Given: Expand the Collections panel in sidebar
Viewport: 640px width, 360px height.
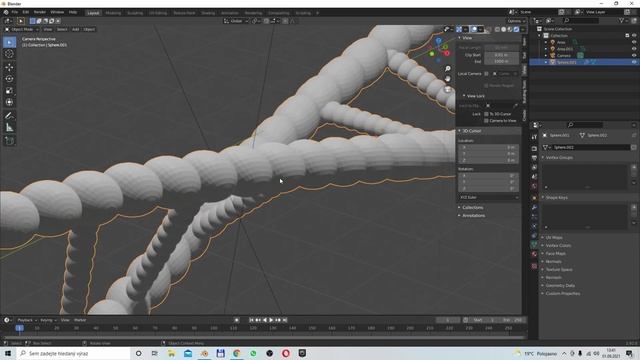Looking at the screenshot, I should 472,207.
